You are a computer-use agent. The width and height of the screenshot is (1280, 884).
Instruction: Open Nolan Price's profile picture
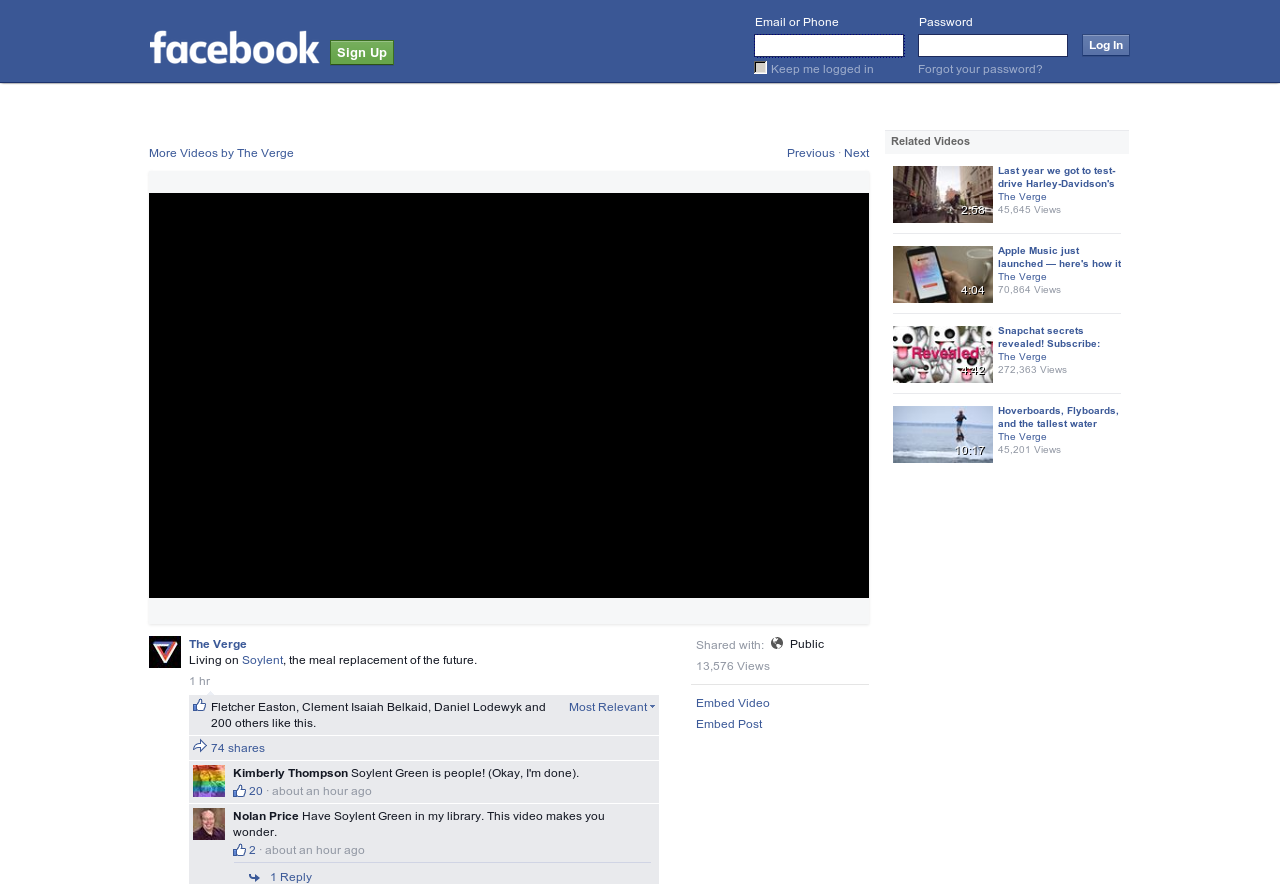click(x=209, y=824)
